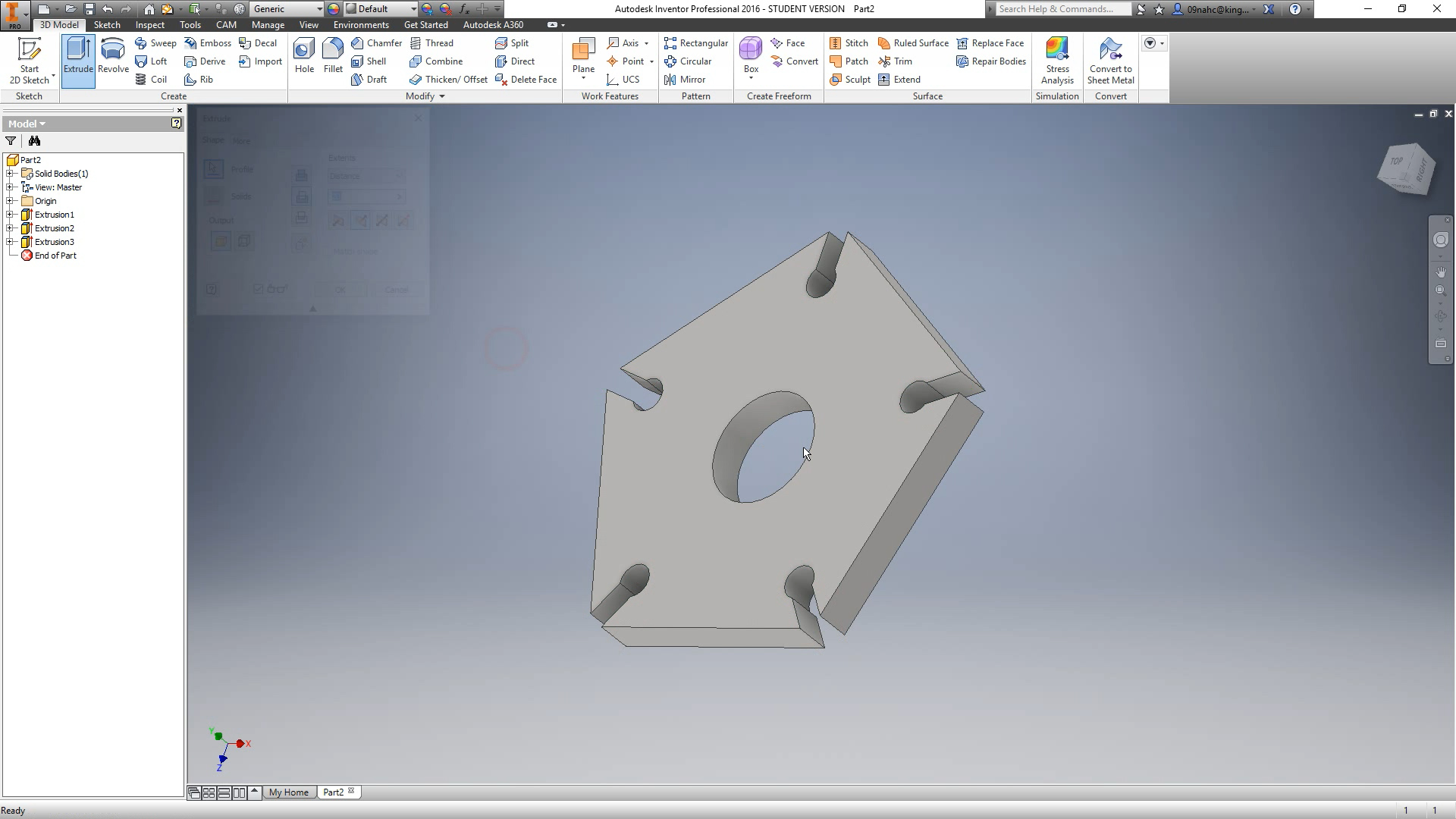Select the Stitch surface tool
The height and width of the screenshot is (819, 1456).
(x=849, y=43)
